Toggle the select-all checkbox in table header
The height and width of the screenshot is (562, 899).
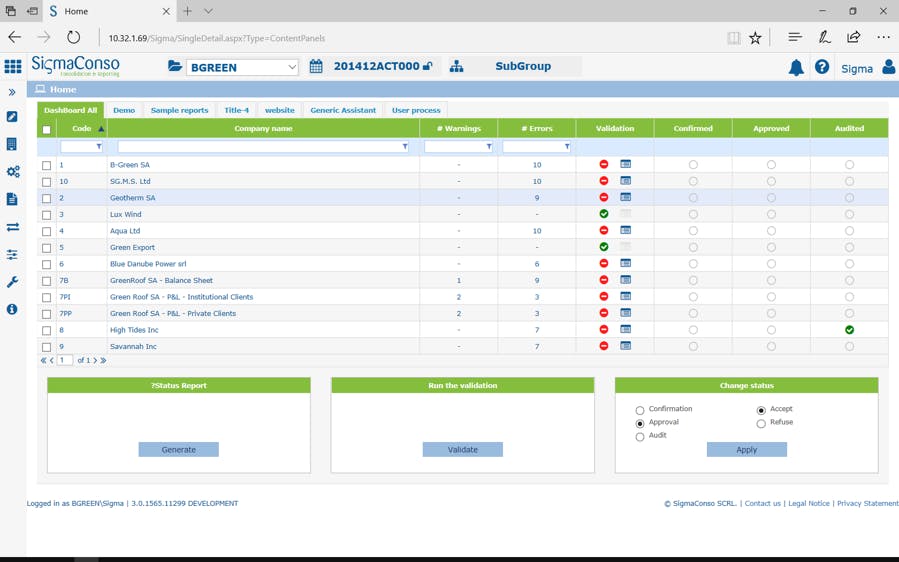pos(46,129)
